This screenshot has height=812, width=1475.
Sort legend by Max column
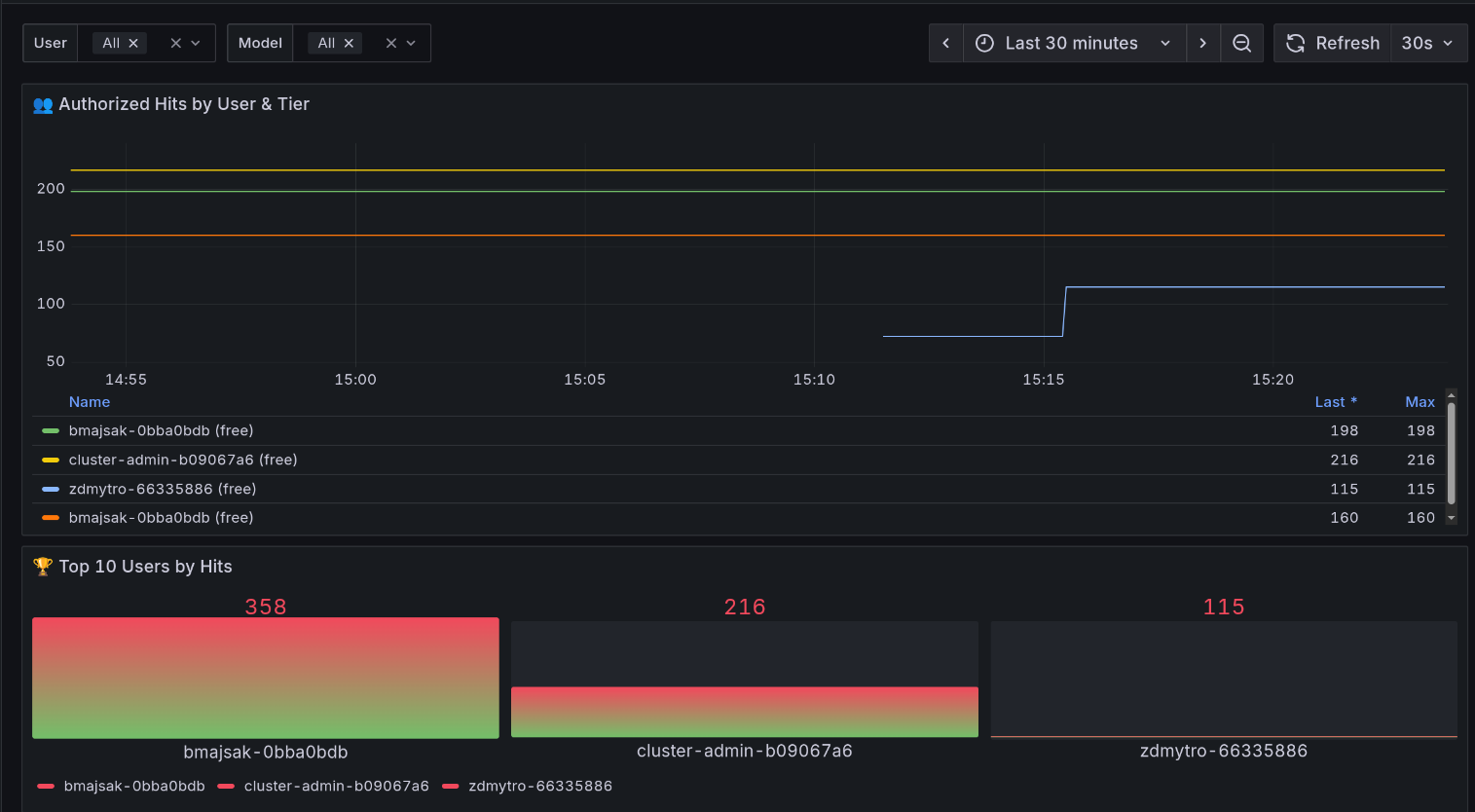pos(1419,402)
